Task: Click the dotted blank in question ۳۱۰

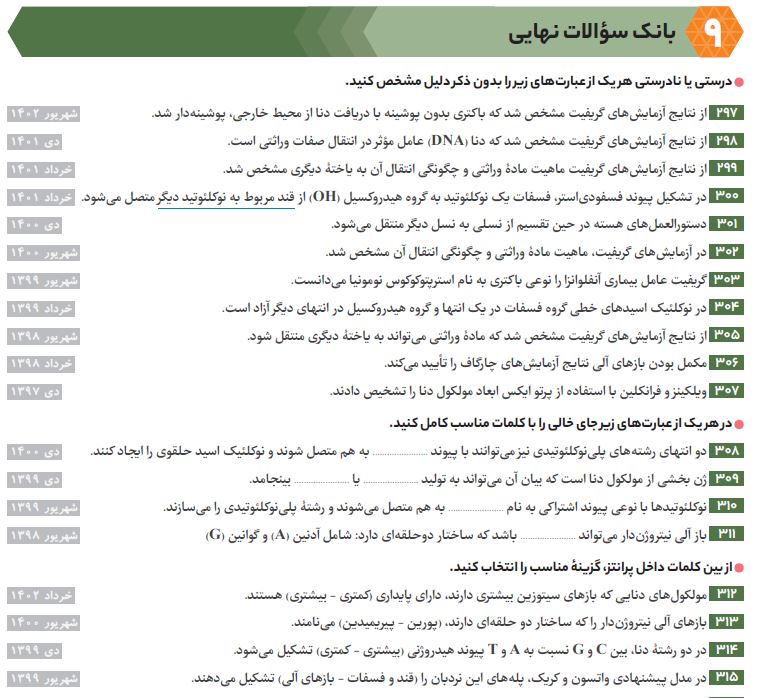Action: (476, 509)
